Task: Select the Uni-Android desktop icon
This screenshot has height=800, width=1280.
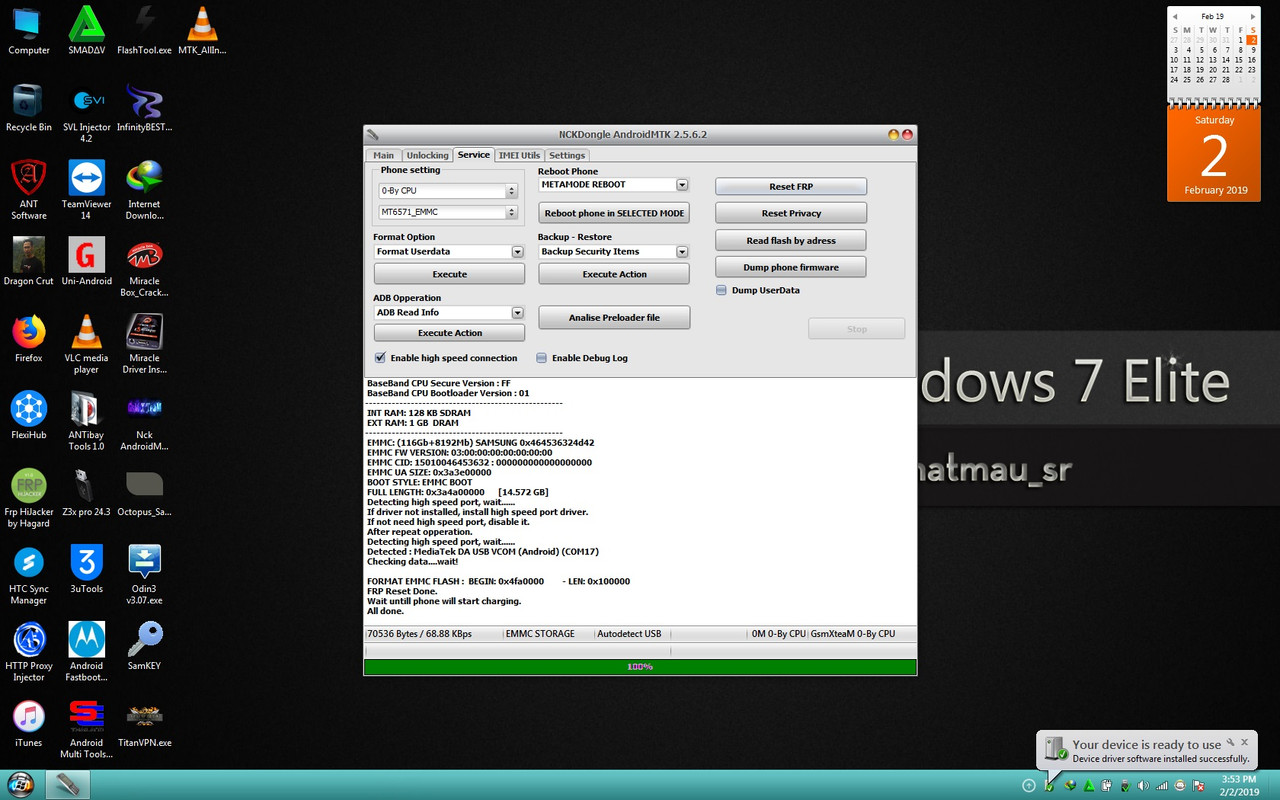Action: (86, 262)
